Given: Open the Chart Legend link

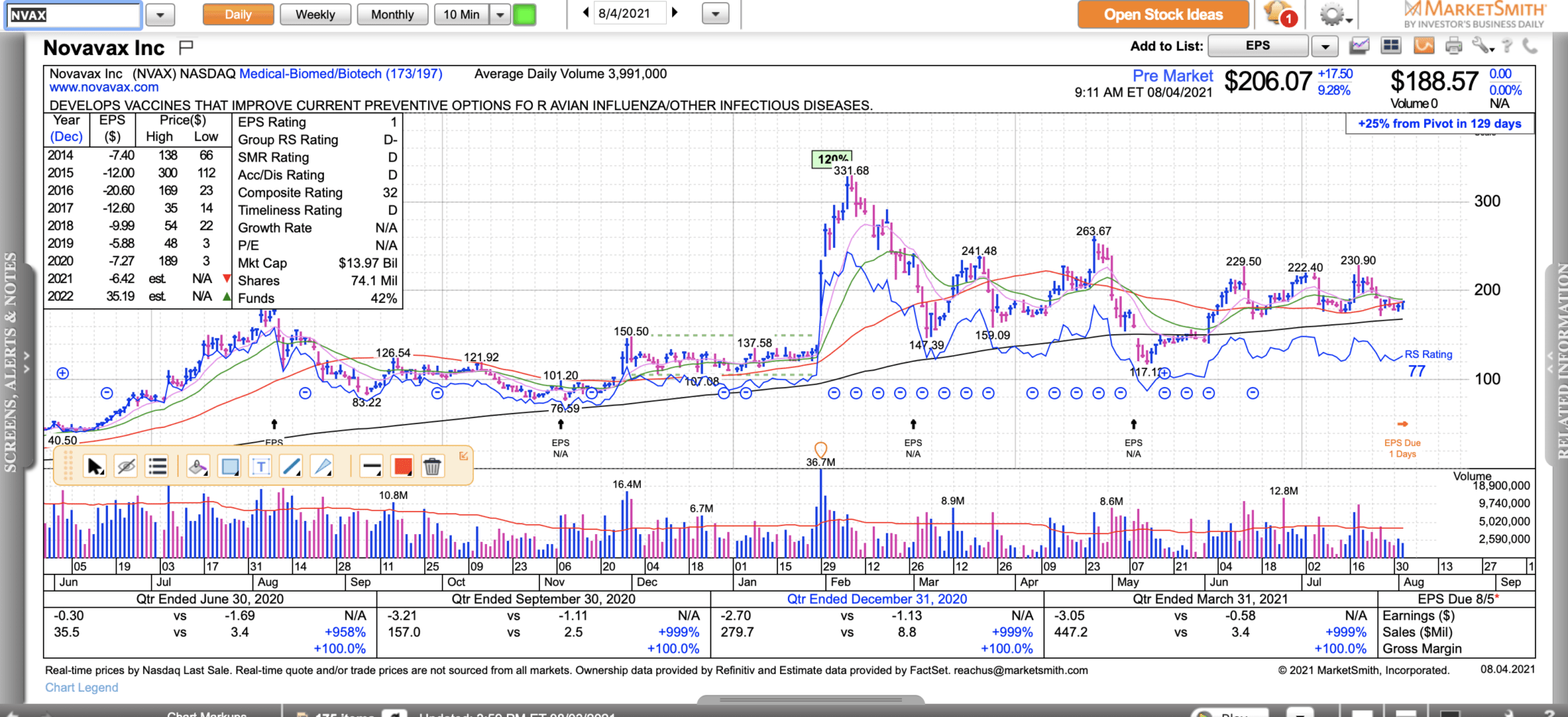Looking at the screenshot, I should [x=82, y=687].
